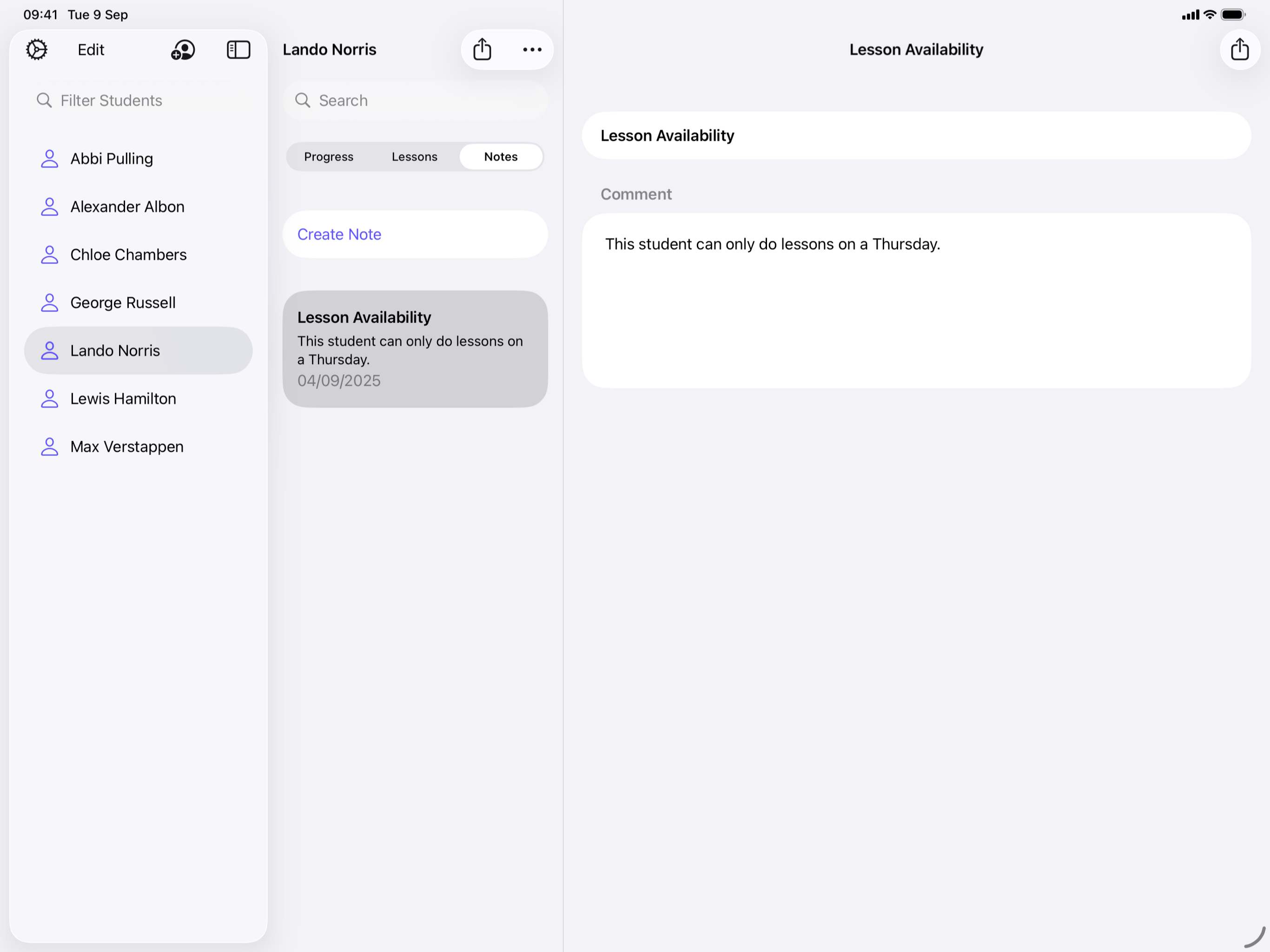
Task: Switch to the Progress tab
Action: (x=328, y=157)
